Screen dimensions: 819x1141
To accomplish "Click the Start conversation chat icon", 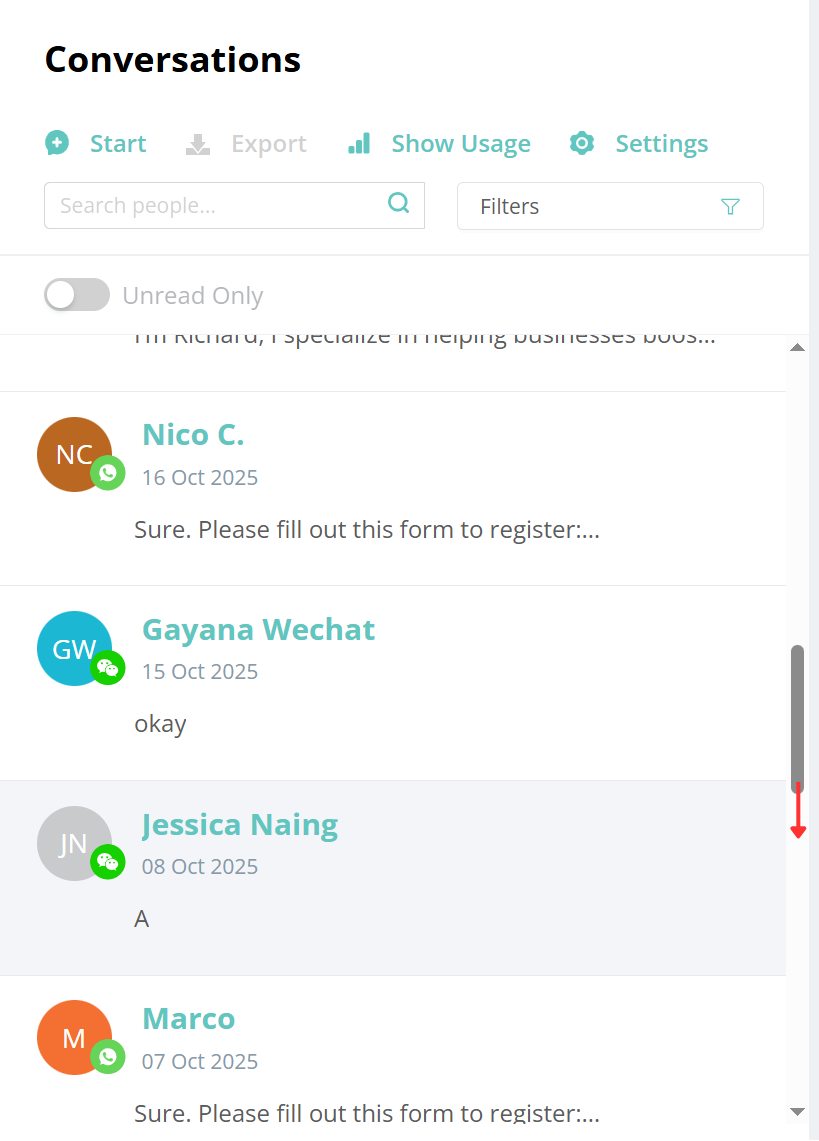I will click(57, 143).
